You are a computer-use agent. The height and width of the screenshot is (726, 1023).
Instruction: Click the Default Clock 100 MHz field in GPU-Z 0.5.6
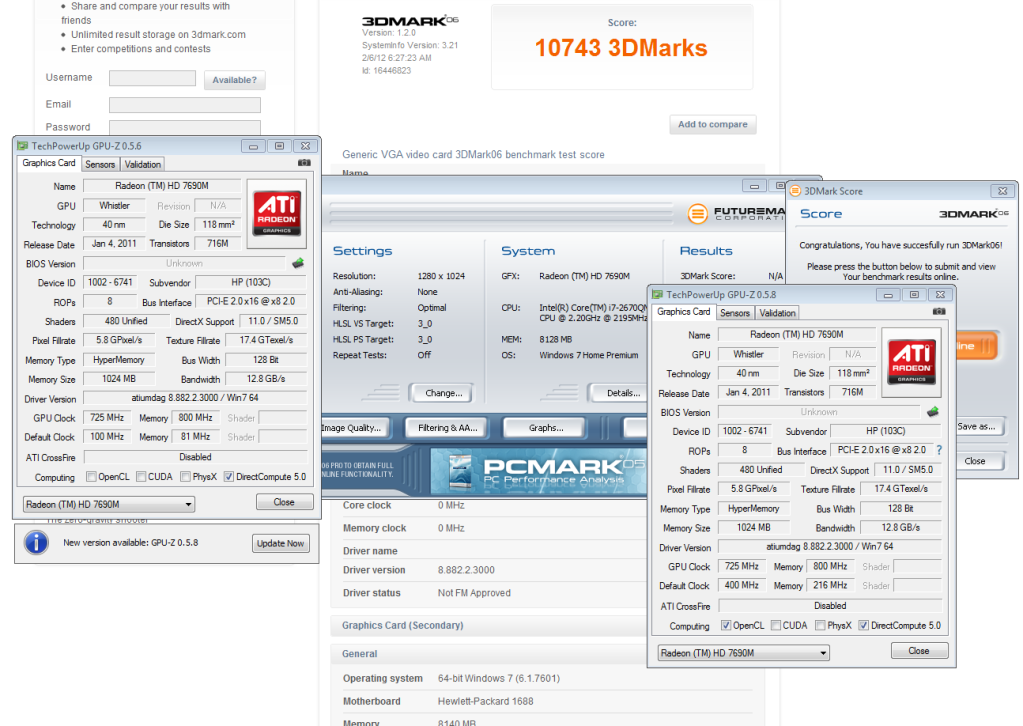click(x=107, y=437)
